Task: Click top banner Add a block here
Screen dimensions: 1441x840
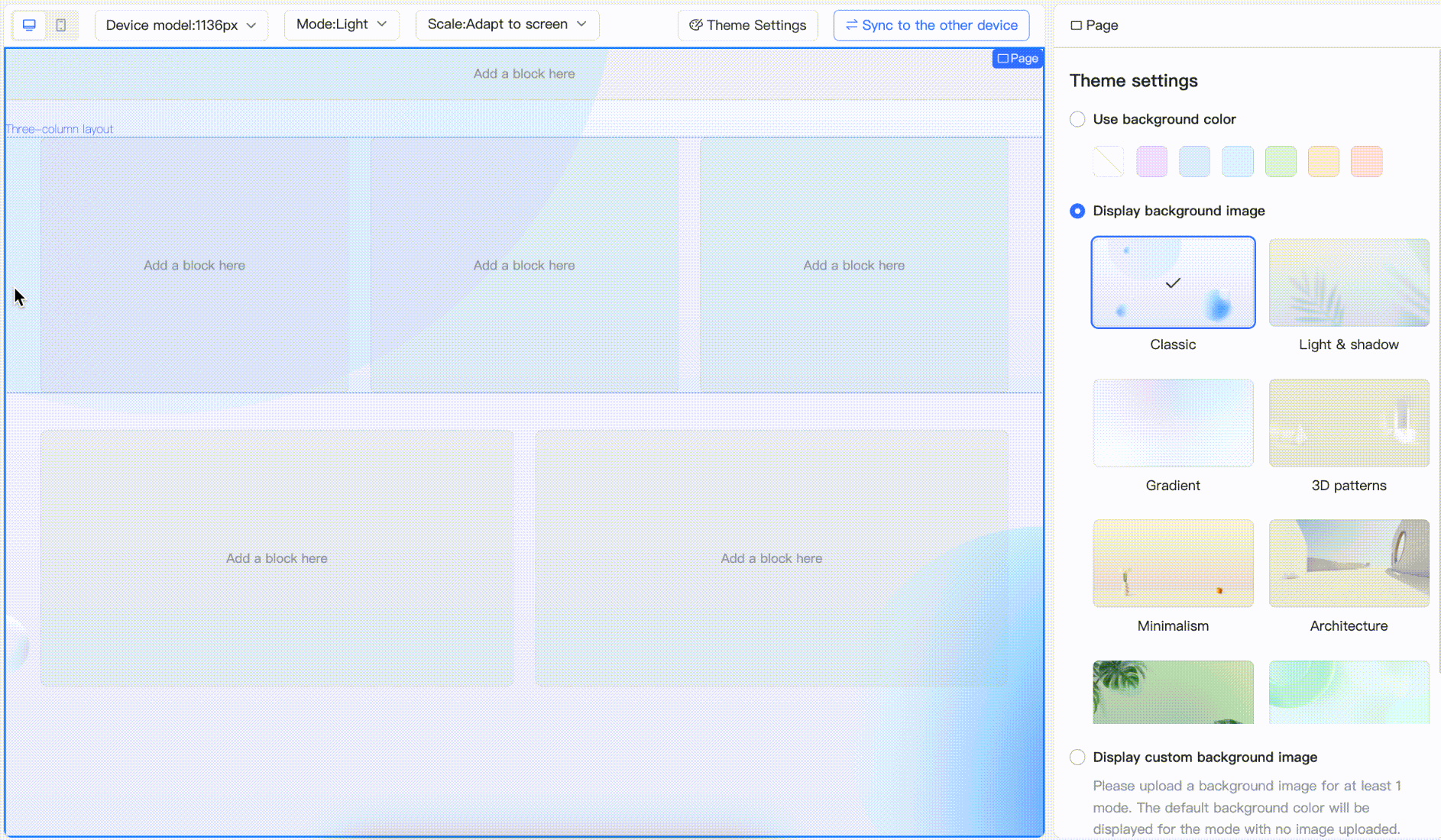Action: pyautogui.click(x=524, y=74)
